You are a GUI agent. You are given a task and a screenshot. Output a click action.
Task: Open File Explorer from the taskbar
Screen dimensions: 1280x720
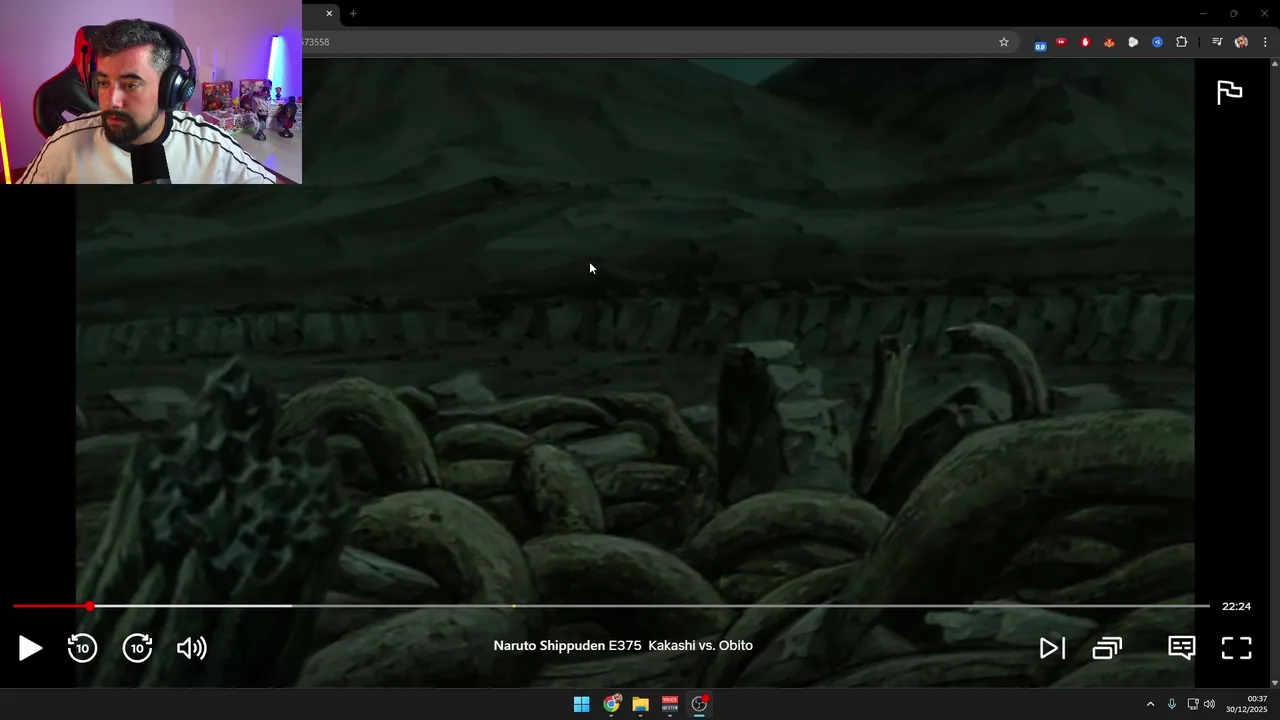tap(640, 704)
